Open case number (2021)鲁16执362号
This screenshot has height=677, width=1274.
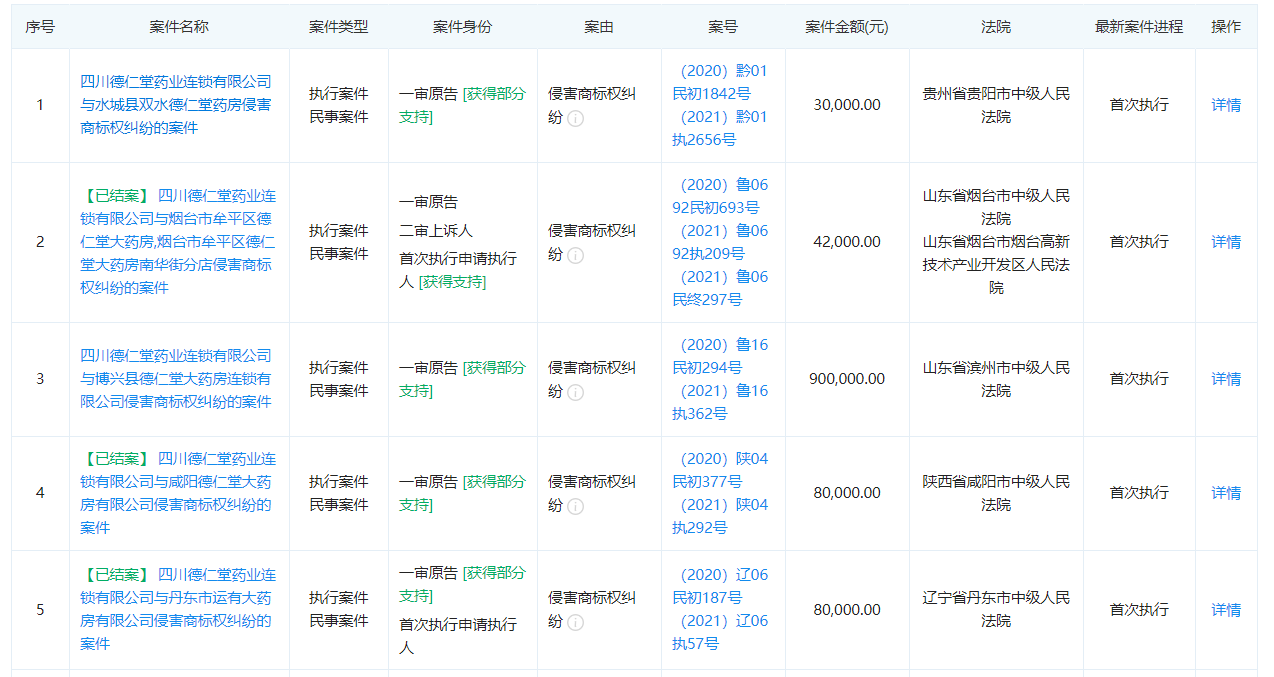[x=720, y=402]
